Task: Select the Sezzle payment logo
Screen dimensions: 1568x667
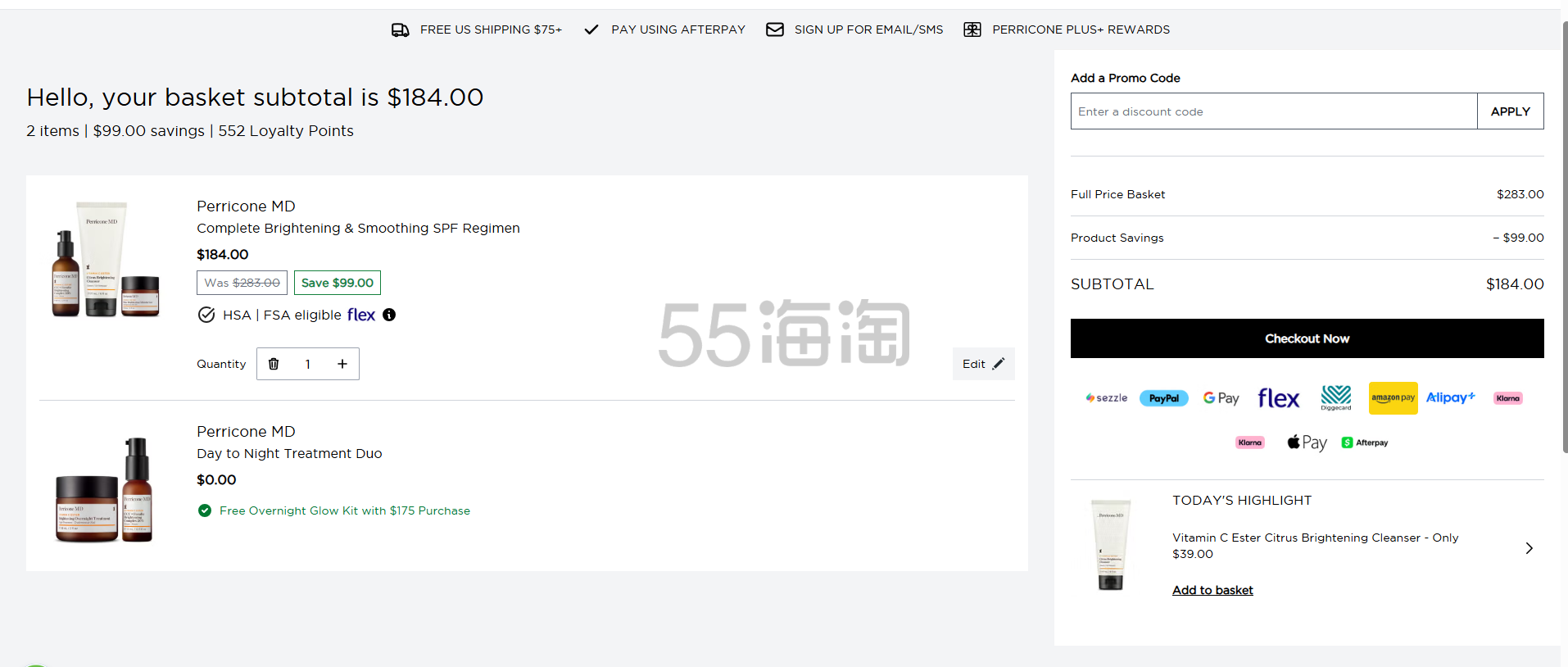Action: coord(1106,398)
